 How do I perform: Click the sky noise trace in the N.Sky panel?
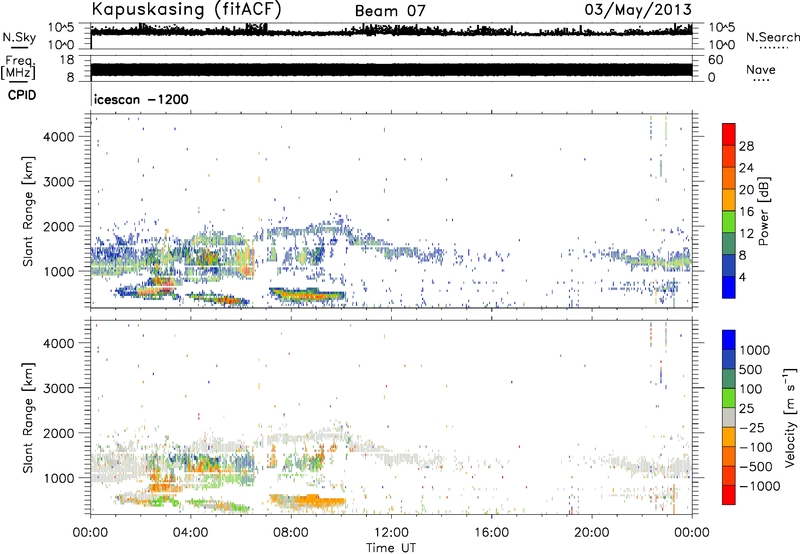point(391,32)
